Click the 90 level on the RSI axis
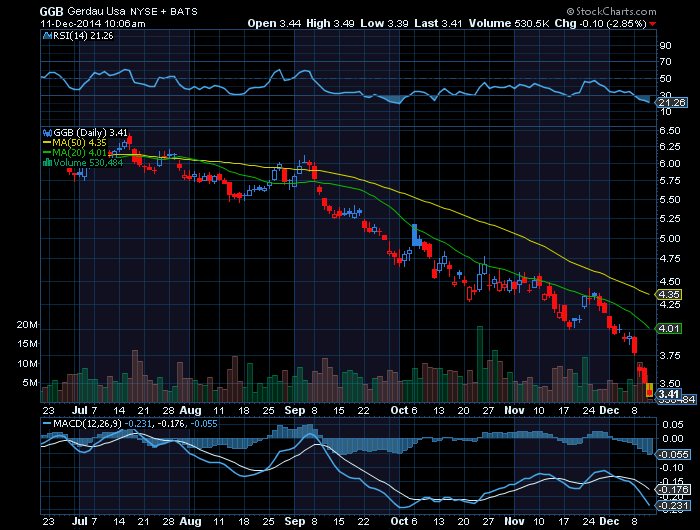 [665, 46]
